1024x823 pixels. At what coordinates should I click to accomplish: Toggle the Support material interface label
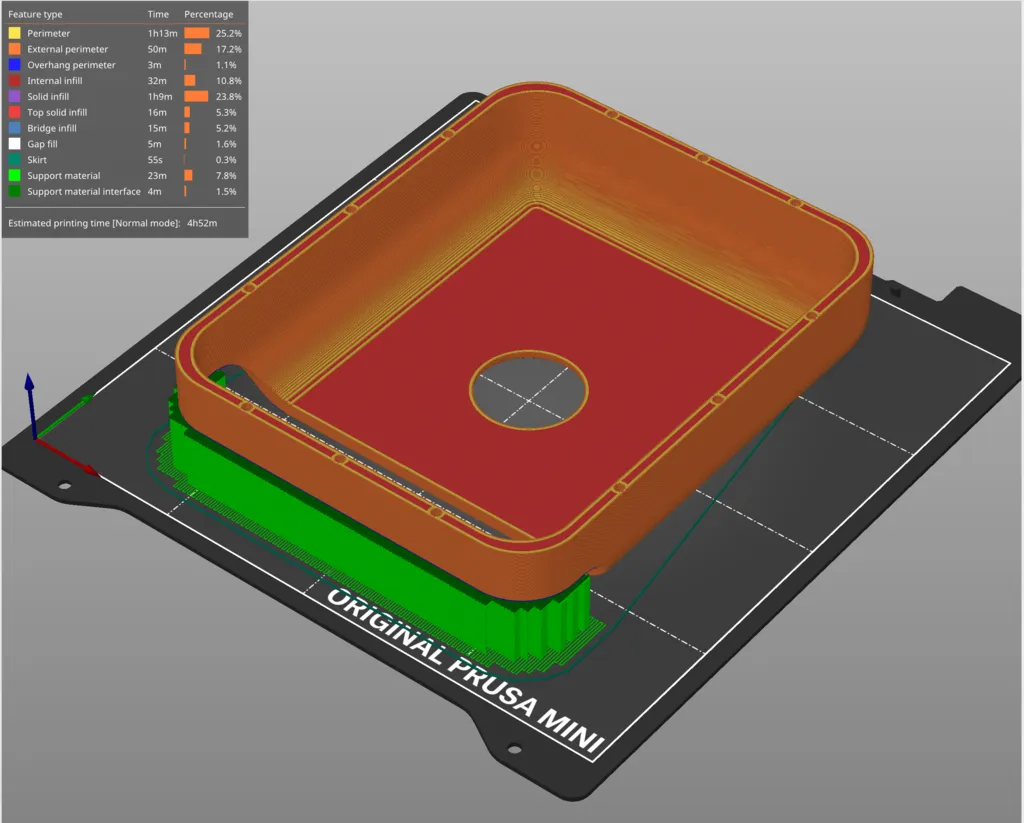(84, 191)
